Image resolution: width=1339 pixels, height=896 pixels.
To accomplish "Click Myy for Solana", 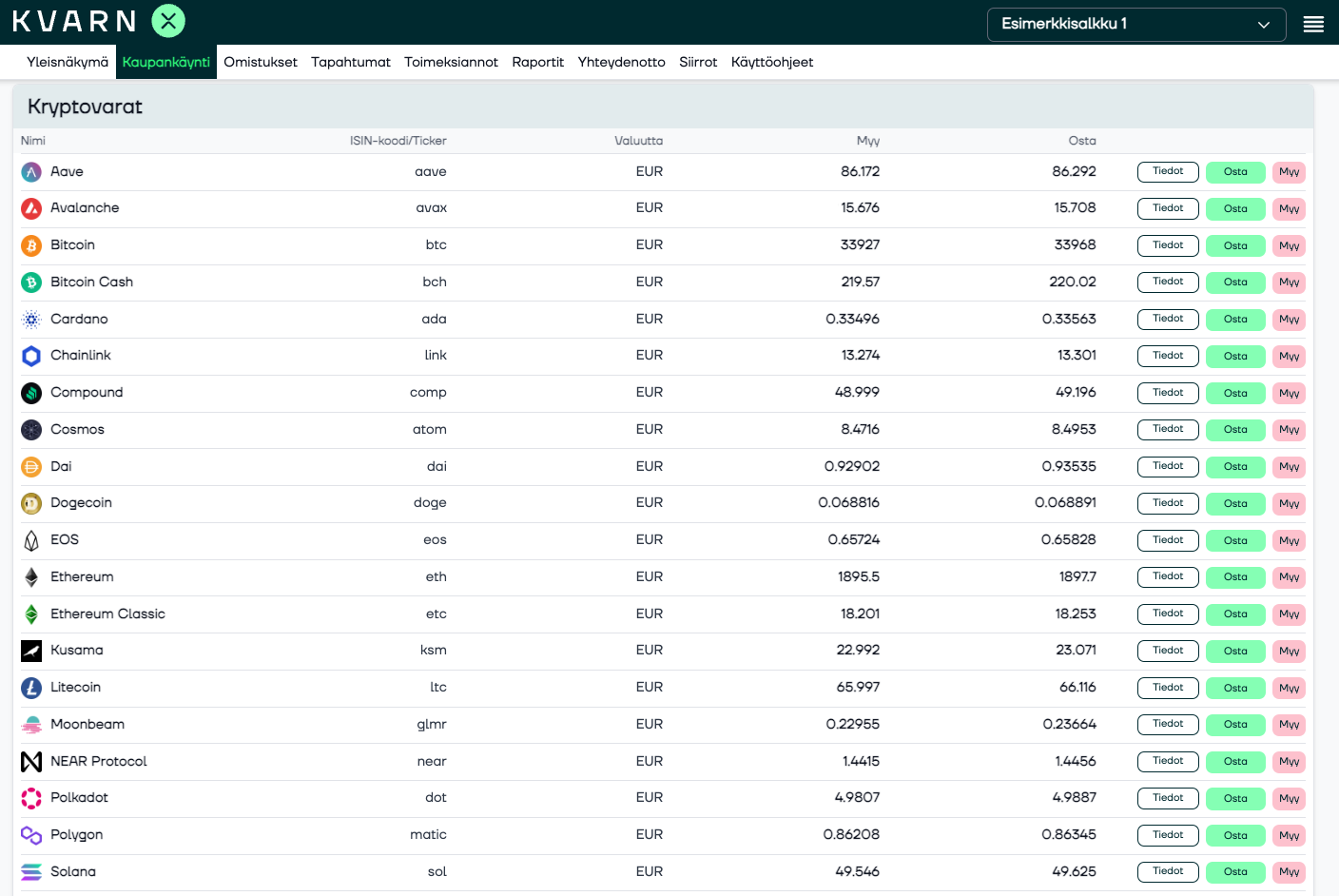I will coord(1289,872).
